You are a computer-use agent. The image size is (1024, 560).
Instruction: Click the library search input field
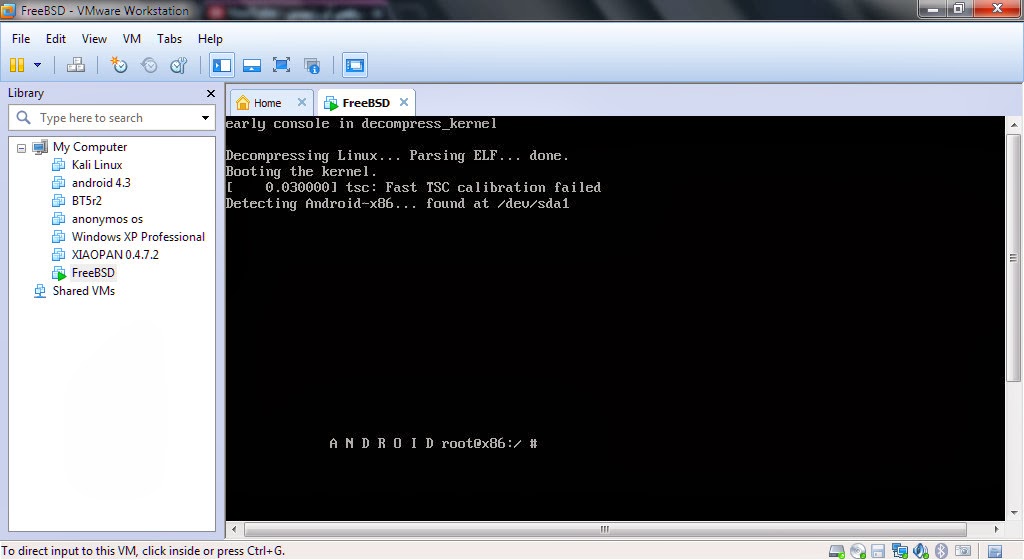point(114,117)
